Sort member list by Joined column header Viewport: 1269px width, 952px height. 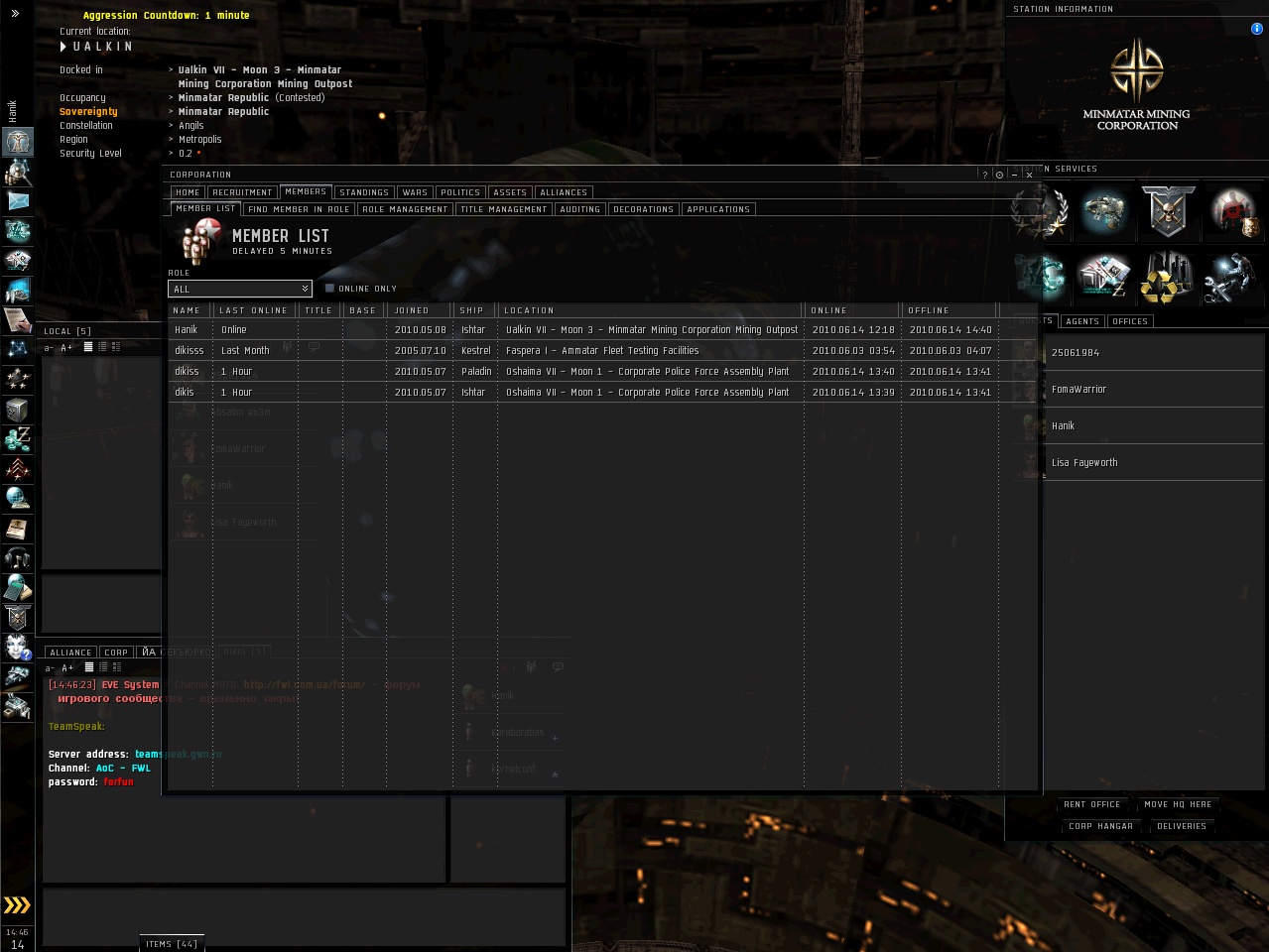[420, 310]
